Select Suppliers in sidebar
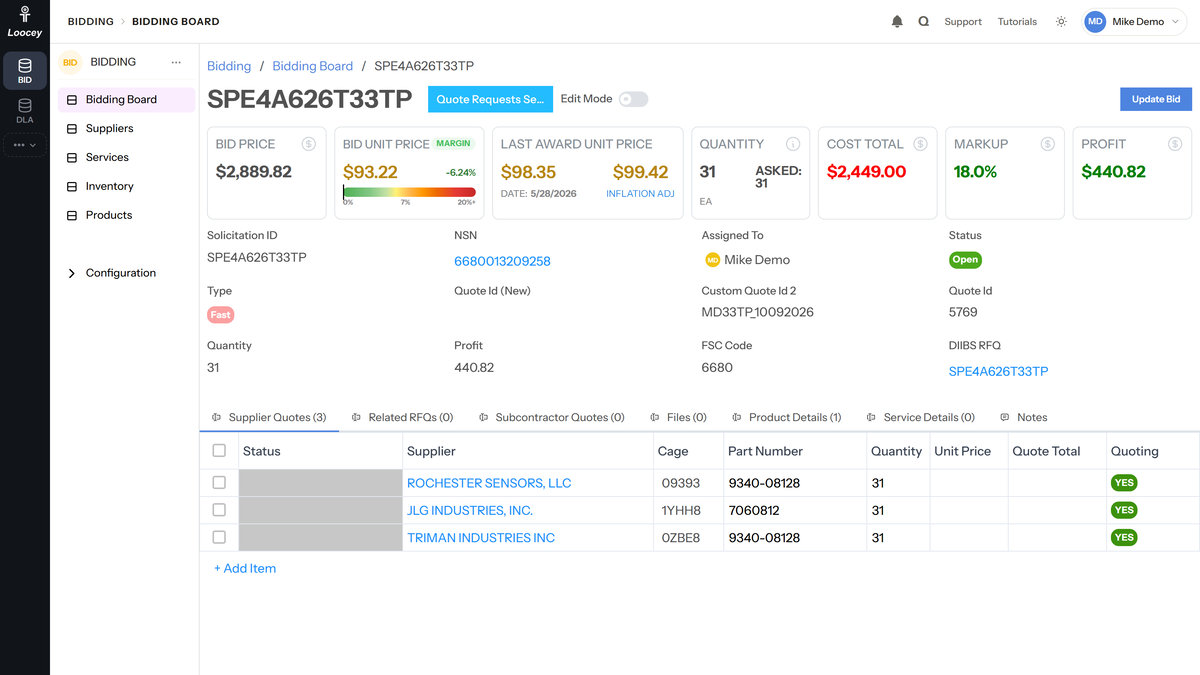This screenshot has width=1200, height=675. pyautogui.click(x=126, y=128)
